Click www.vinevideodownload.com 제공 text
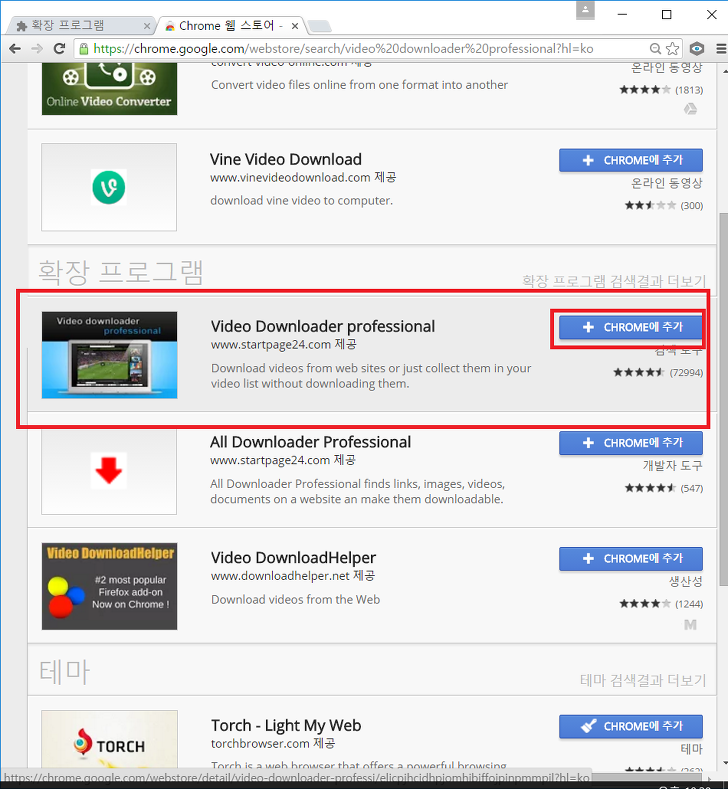The width and height of the screenshot is (728, 789). (x=303, y=178)
